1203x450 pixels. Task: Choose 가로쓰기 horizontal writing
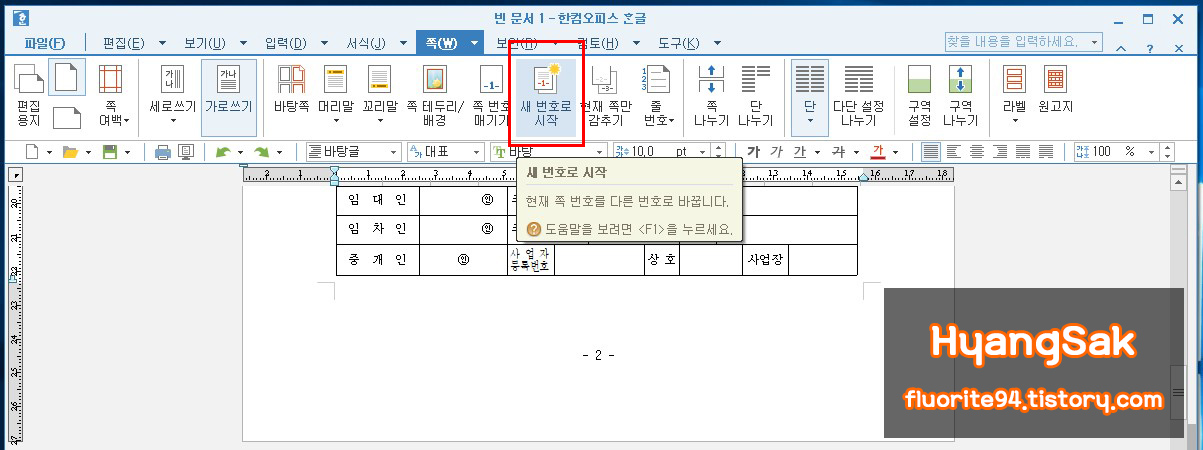[228, 98]
